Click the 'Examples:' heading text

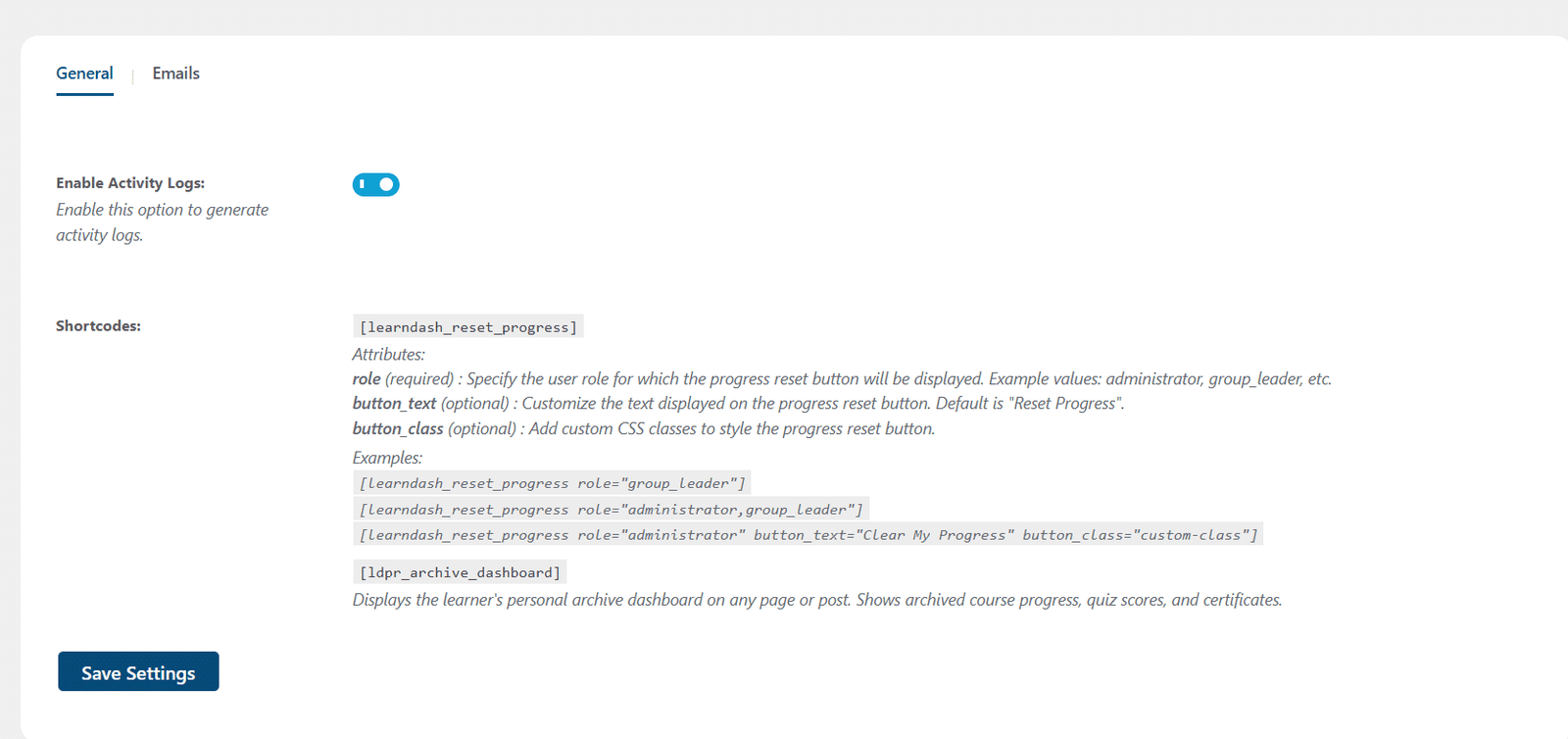pos(388,458)
